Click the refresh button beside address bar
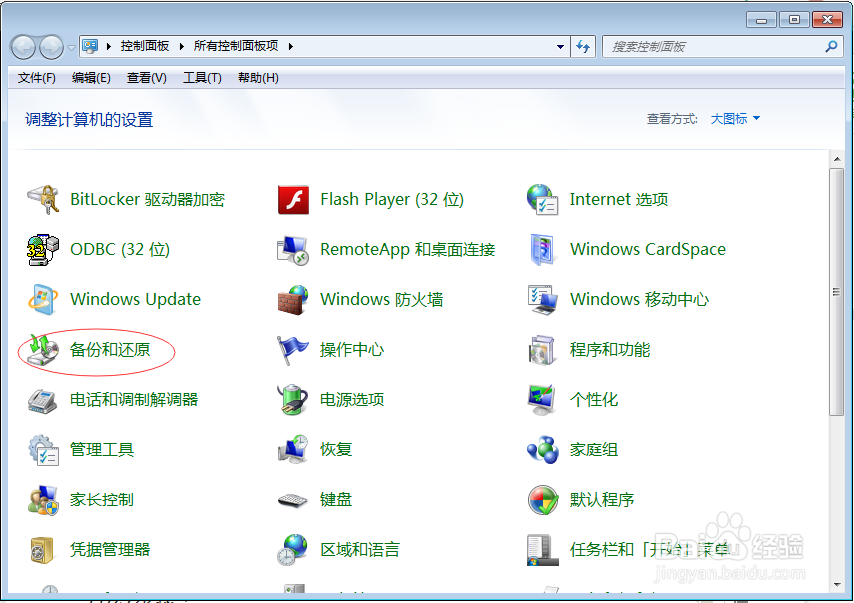Screen dimensions: 854x603 (583, 47)
